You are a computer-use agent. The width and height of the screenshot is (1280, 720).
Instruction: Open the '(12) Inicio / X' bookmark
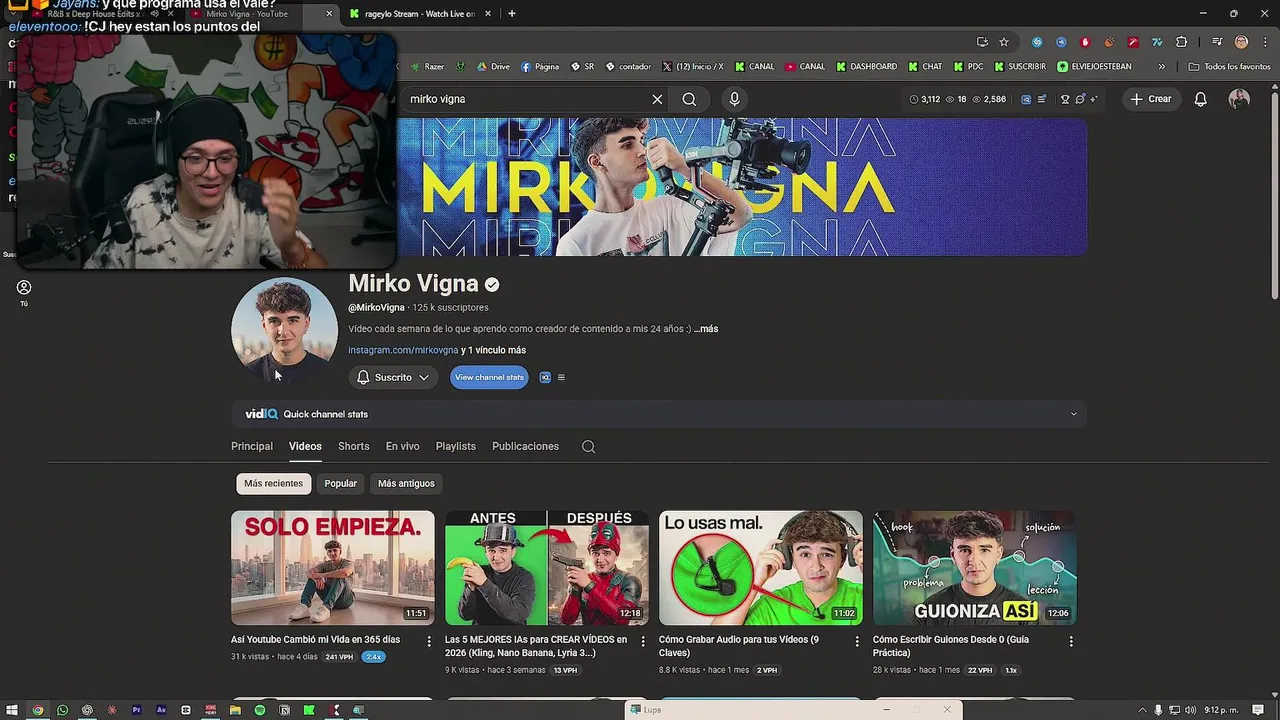[x=692, y=67]
